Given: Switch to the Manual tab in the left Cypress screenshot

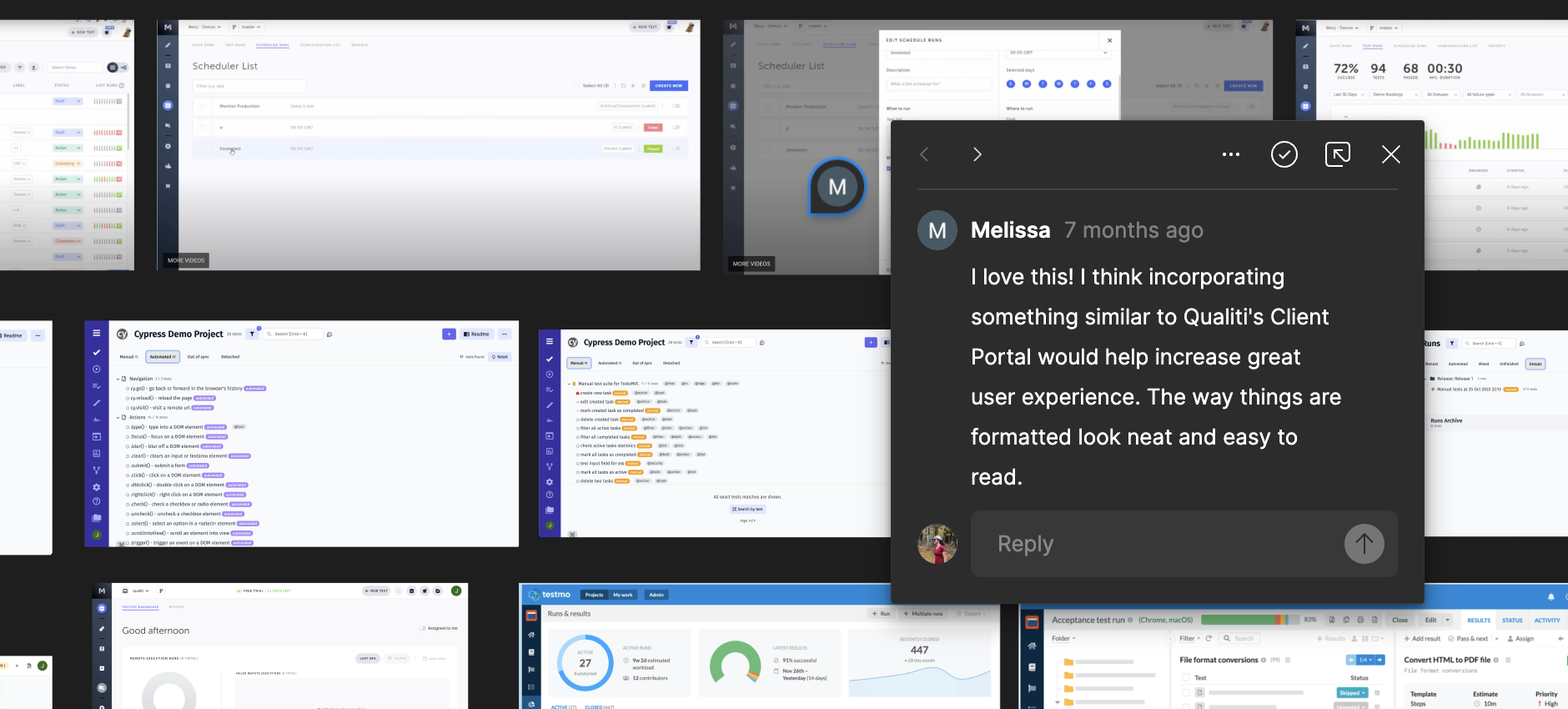Looking at the screenshot, I should coord(128,357).
